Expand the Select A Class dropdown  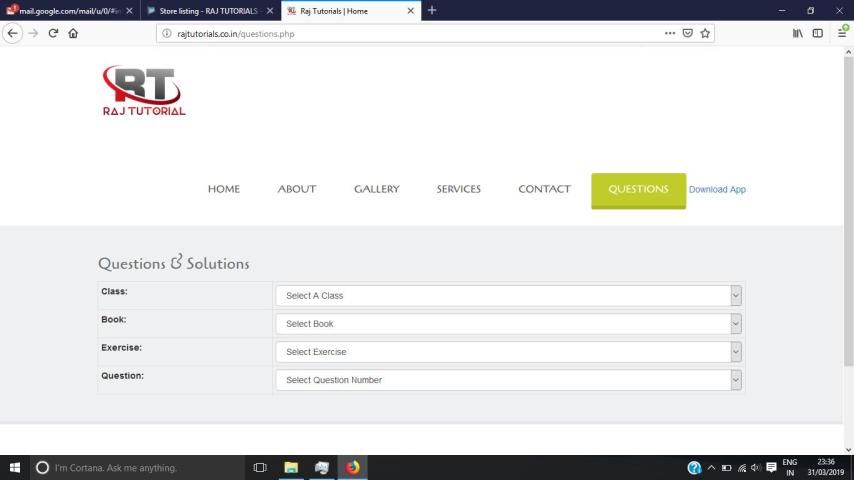(508, 296)
